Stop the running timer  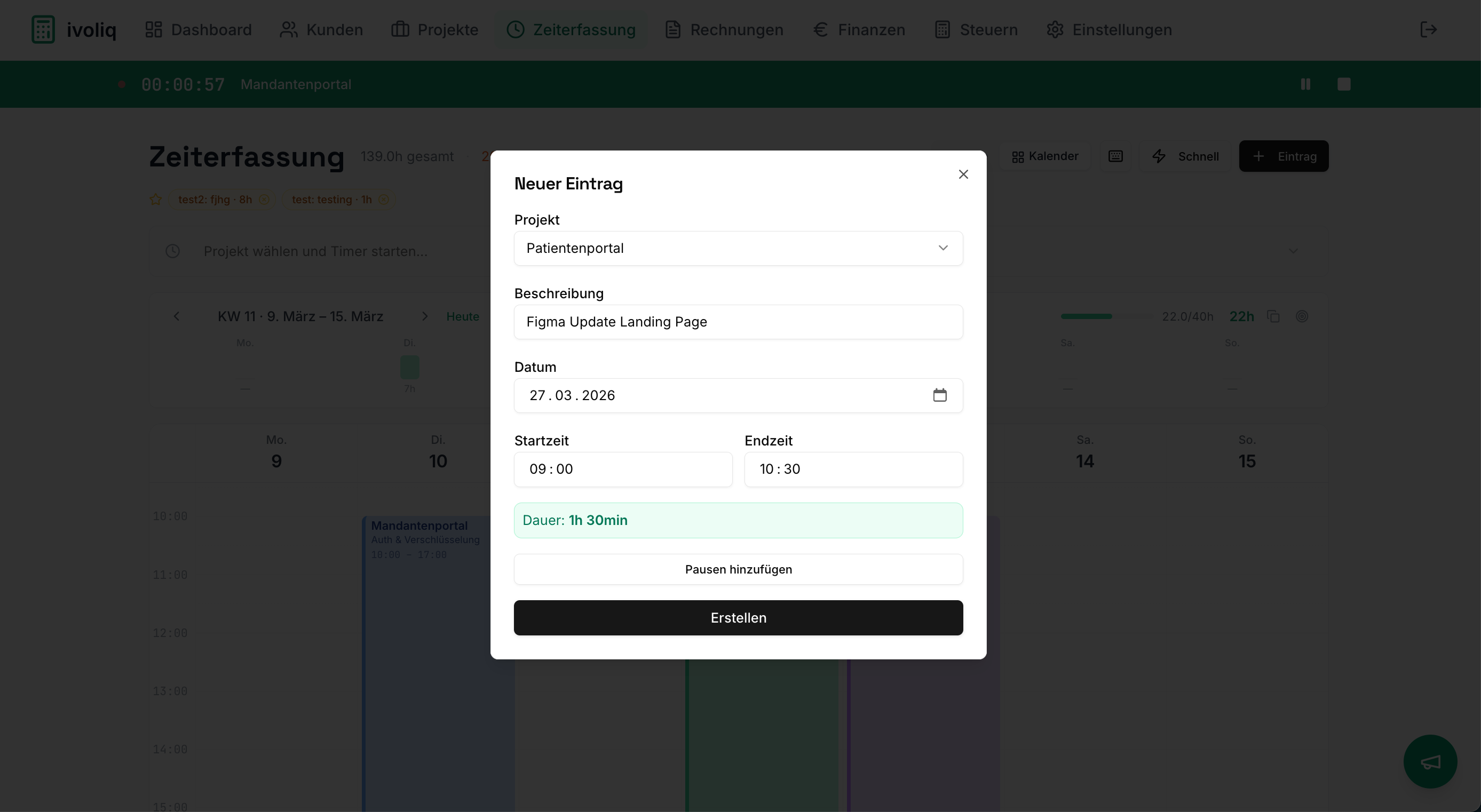coord(1344,84)
